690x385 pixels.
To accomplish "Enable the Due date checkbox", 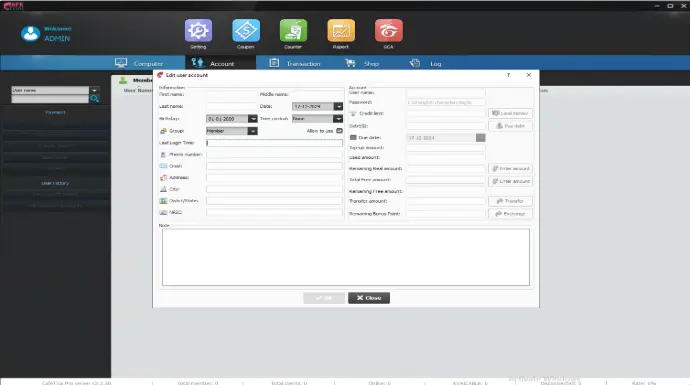I will [352, 138].
